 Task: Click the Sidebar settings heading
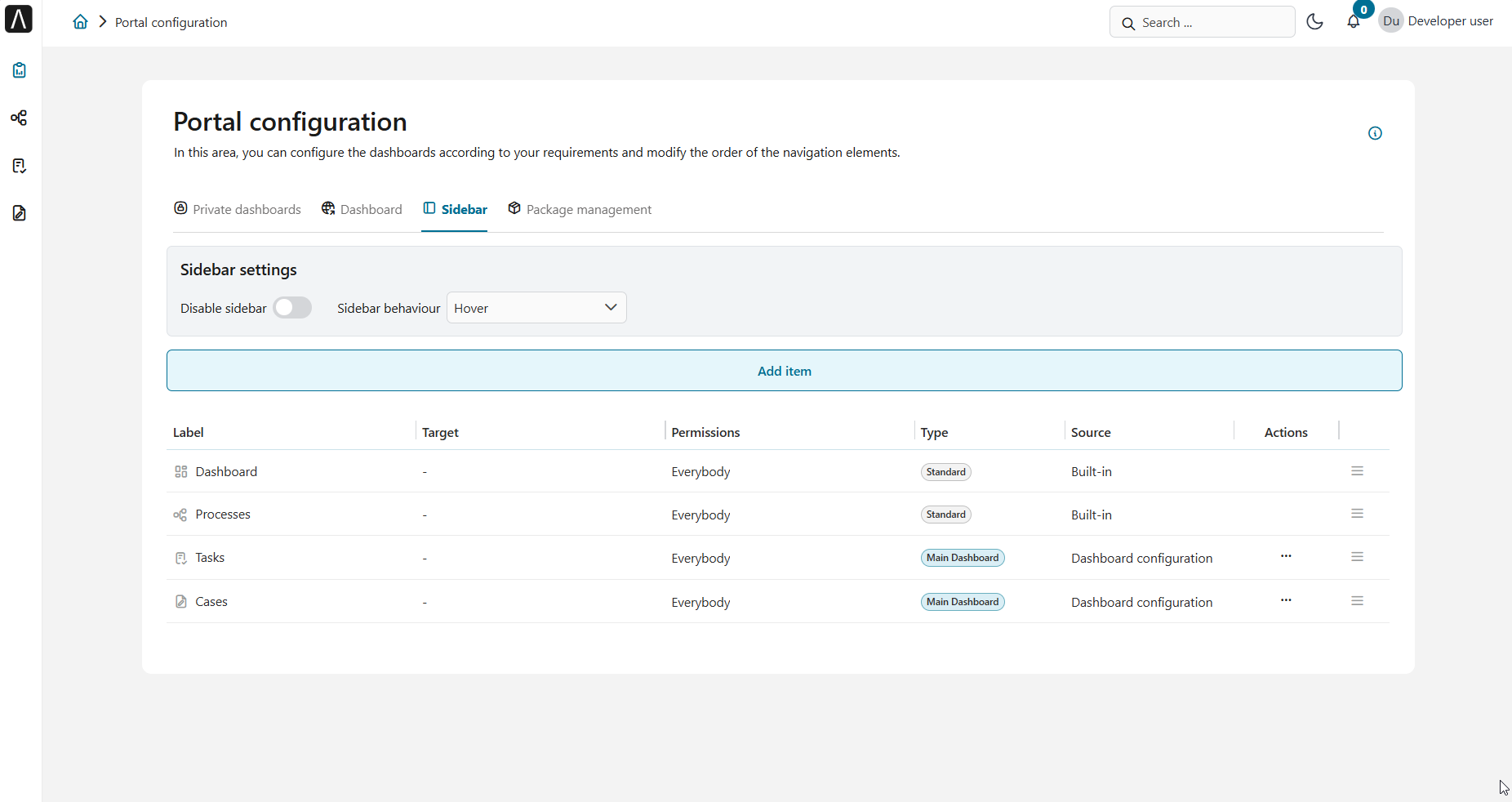pyautogui.click(x=238, y=270)
